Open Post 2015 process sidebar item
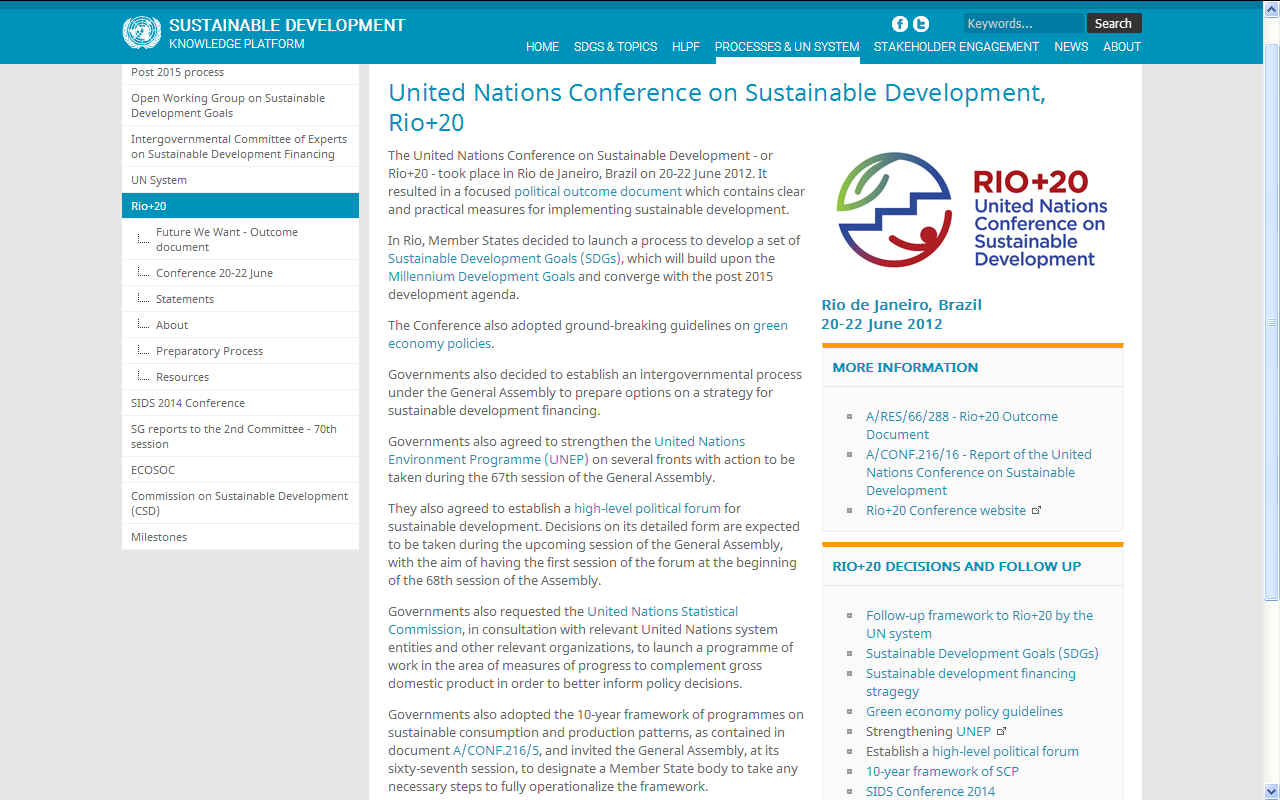This screenshot has height=800, width=1280. pyautogui.click(x=240, y=72)
